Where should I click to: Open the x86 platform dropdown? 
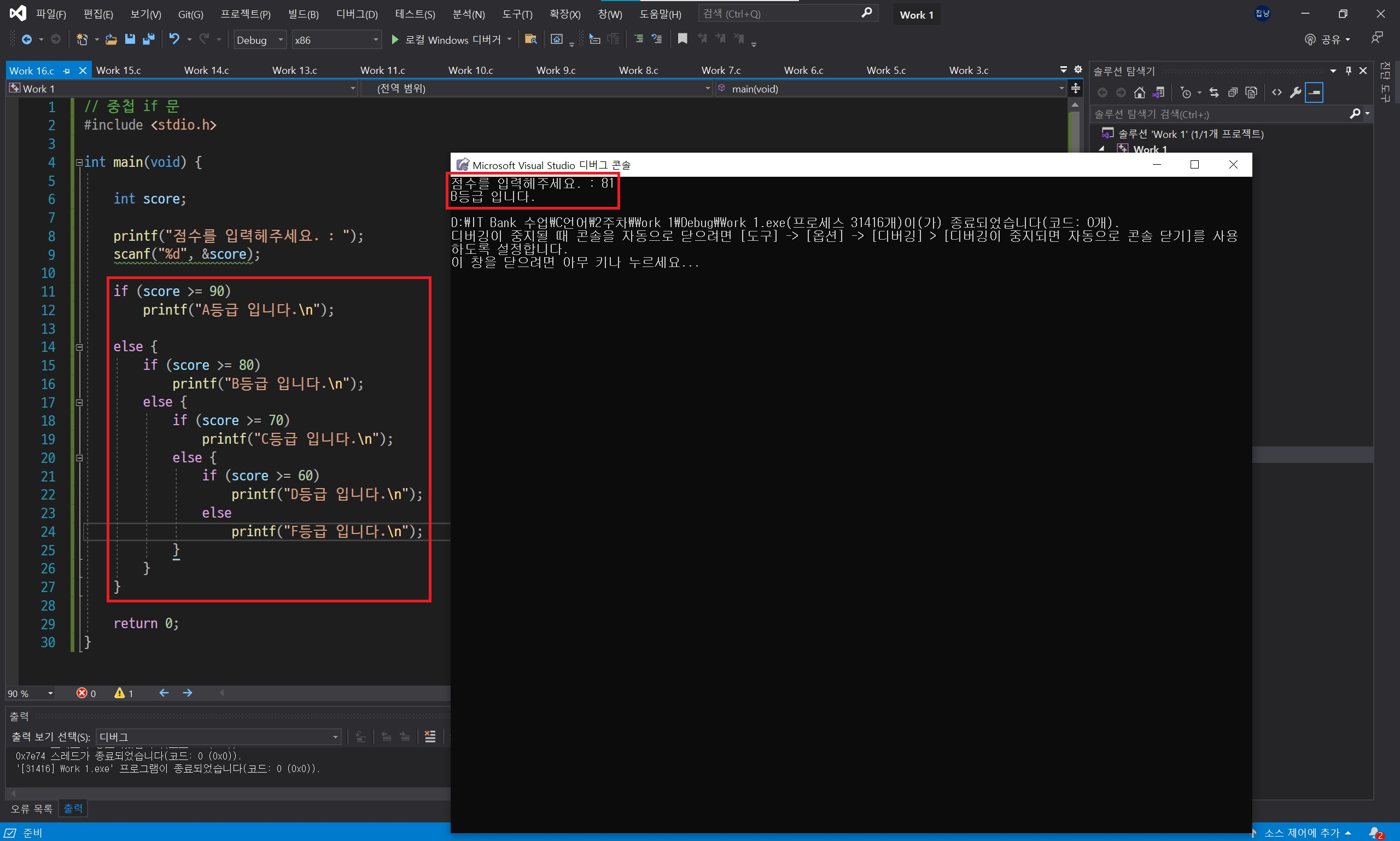[336, 39]
